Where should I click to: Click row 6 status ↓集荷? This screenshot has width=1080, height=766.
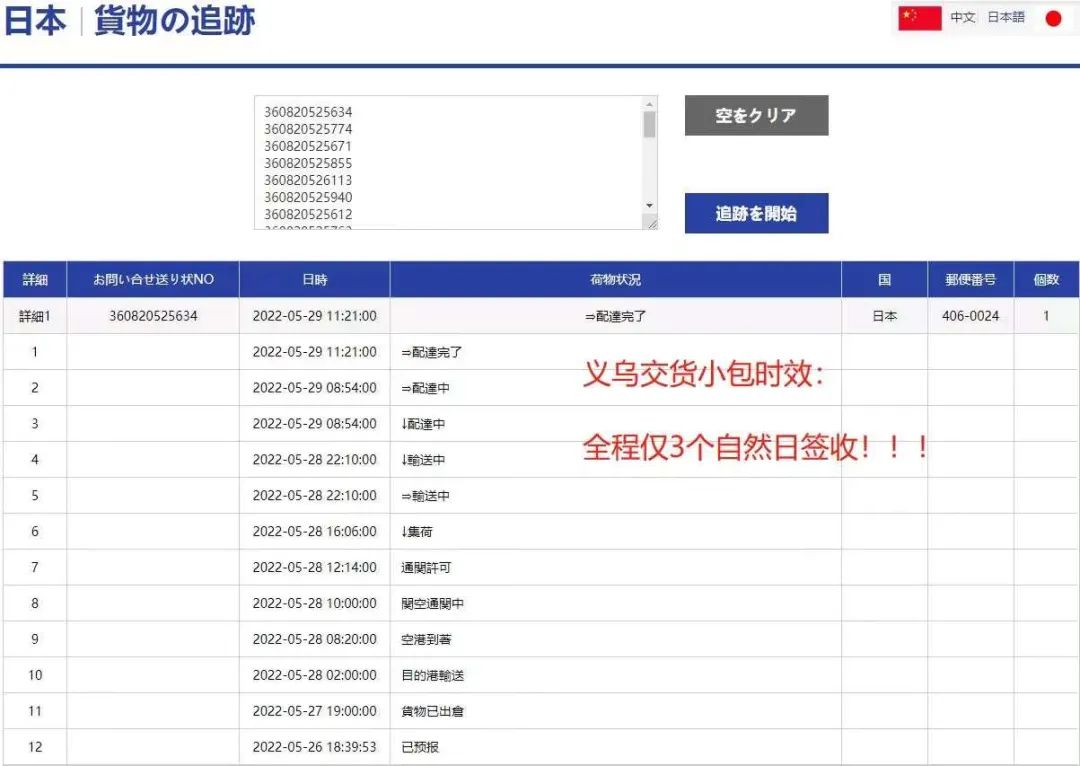click(x=417, y=531)
